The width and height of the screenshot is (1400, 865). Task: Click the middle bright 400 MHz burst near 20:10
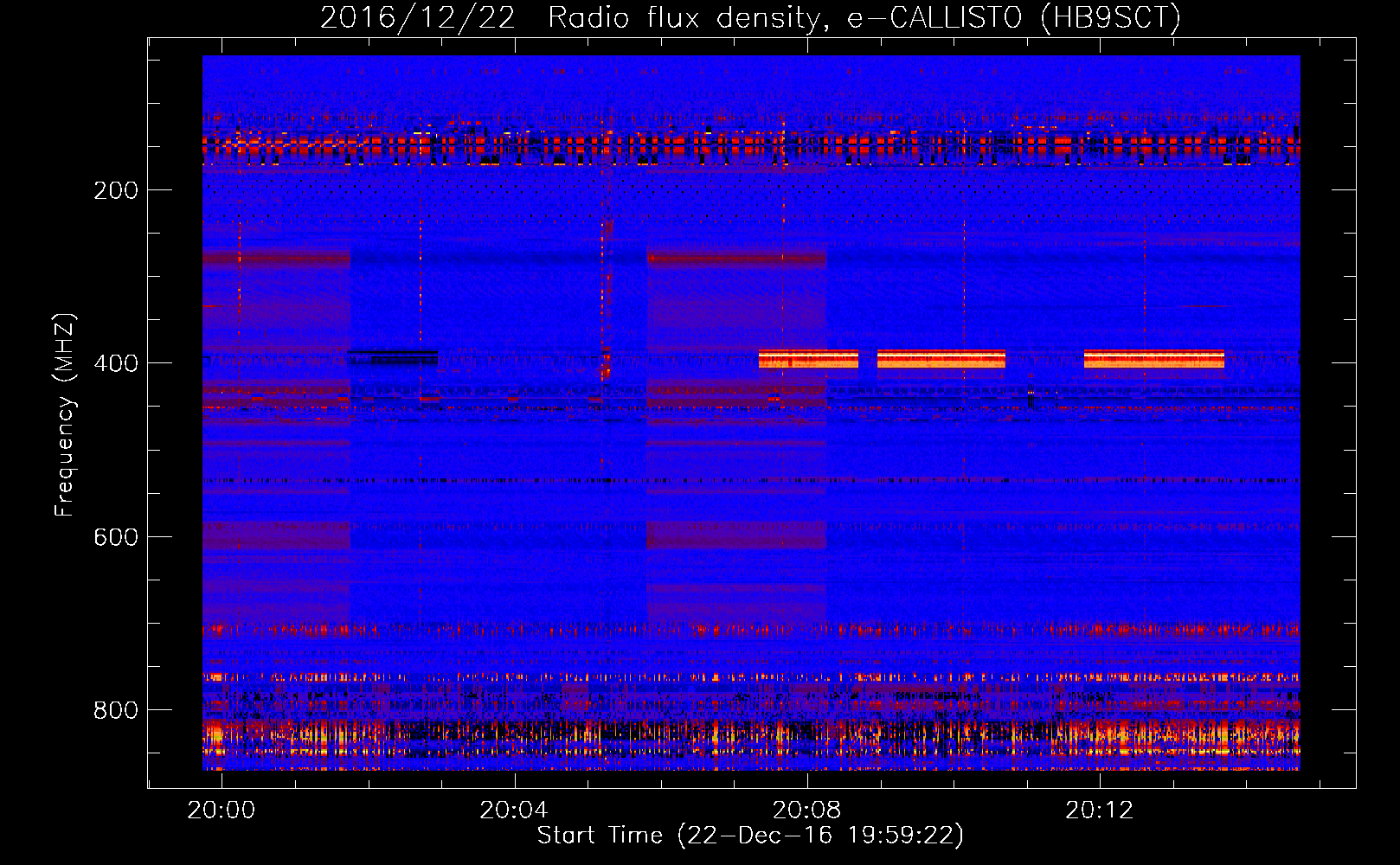click(x=941, y=359)
